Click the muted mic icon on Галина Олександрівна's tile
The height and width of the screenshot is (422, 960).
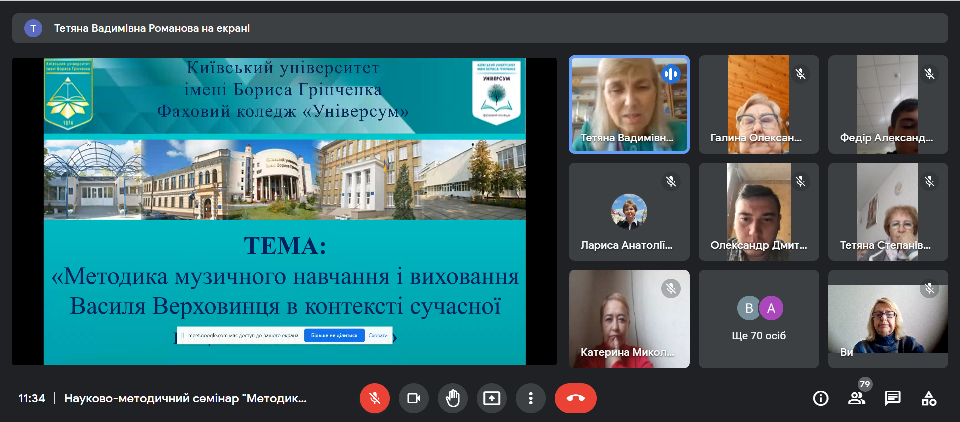pyautogui.click(x=800, y=74)
